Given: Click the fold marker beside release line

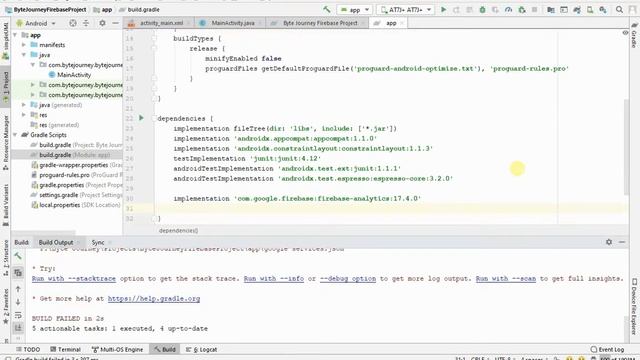Looking at the screenshot, I should pyautogui.click(x=154, y=48).
